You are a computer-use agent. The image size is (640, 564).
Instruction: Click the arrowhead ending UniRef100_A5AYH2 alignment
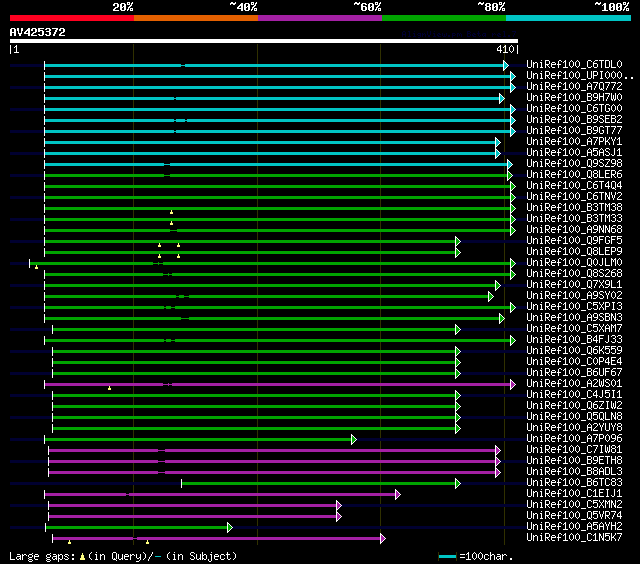[x=230, y=528]
